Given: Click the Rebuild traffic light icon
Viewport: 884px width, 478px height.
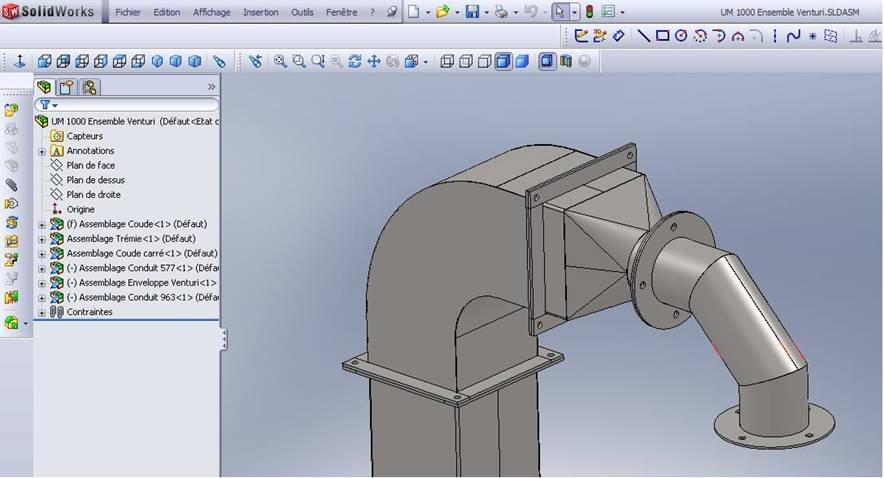Looking at the screenshot, I should click(x=589, y=12).
